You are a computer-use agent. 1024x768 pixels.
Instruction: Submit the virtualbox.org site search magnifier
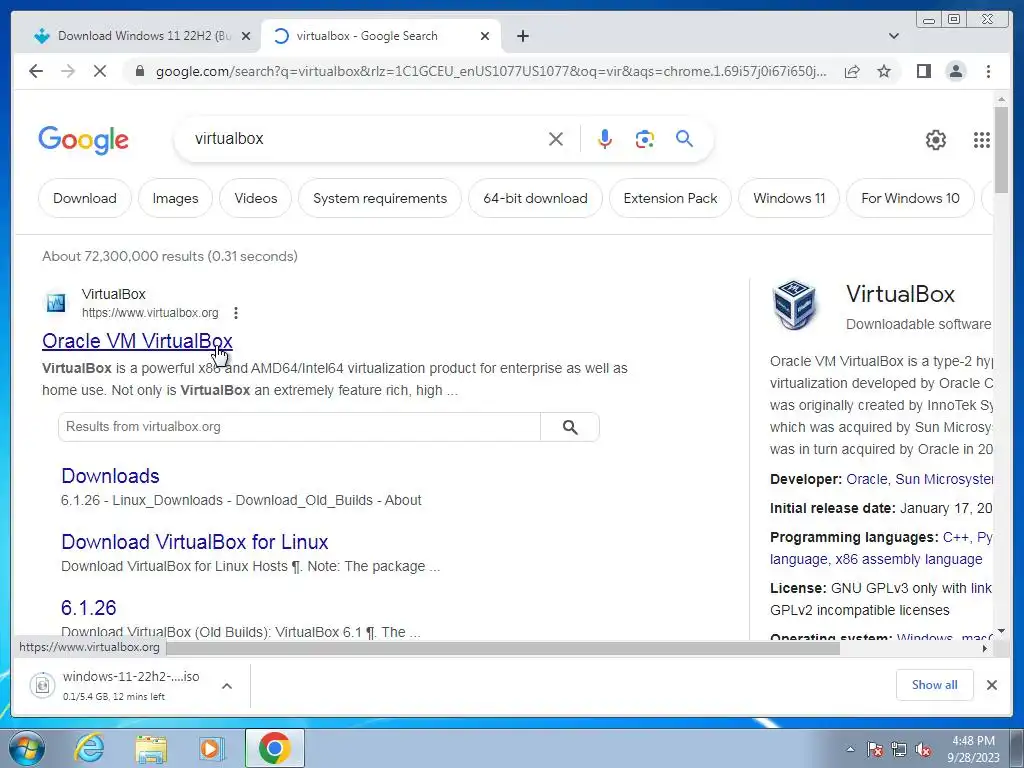click(569, 427)
